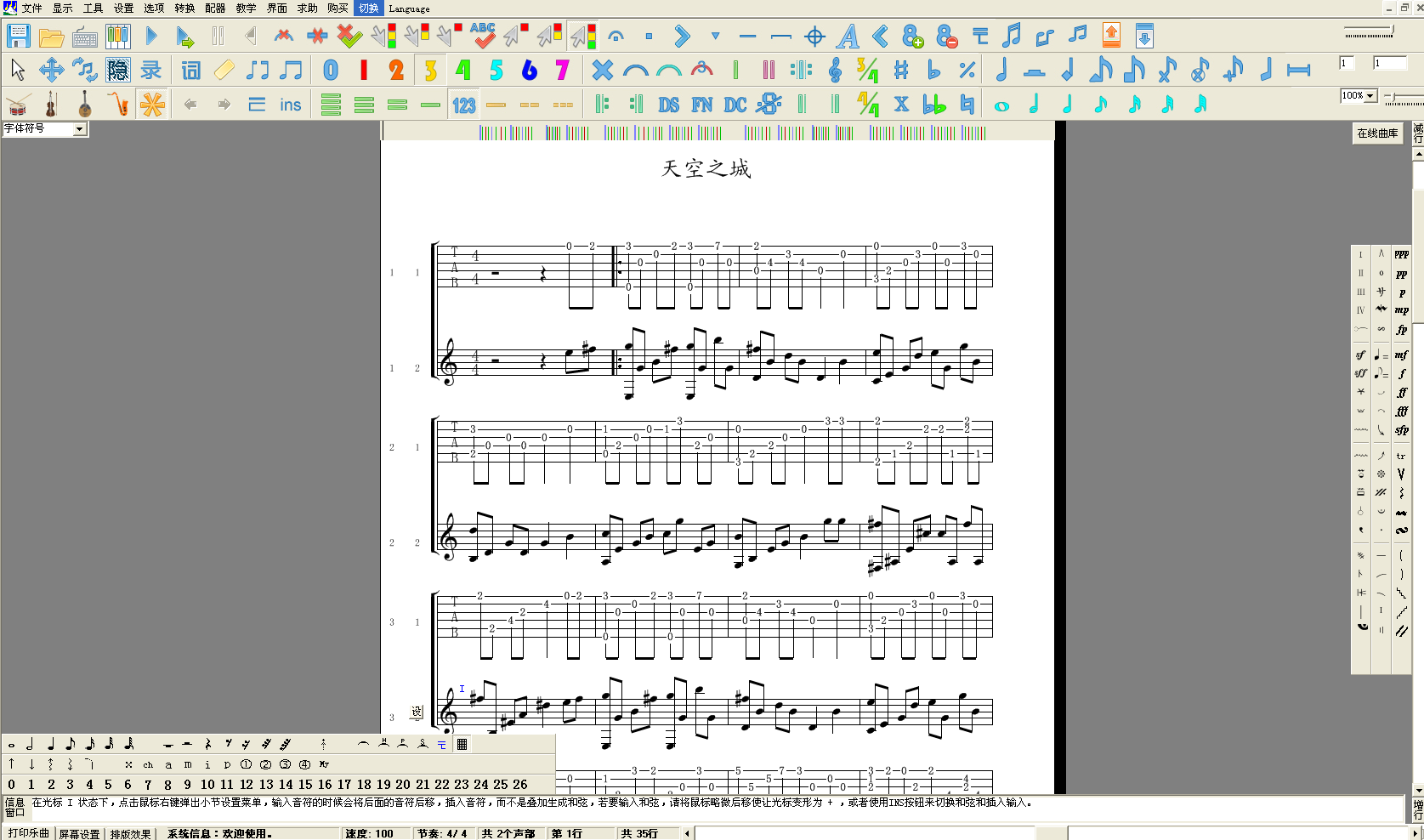Click the vertical scrollbar down arrow
1424x840 pixels.
pos(1418,790)
